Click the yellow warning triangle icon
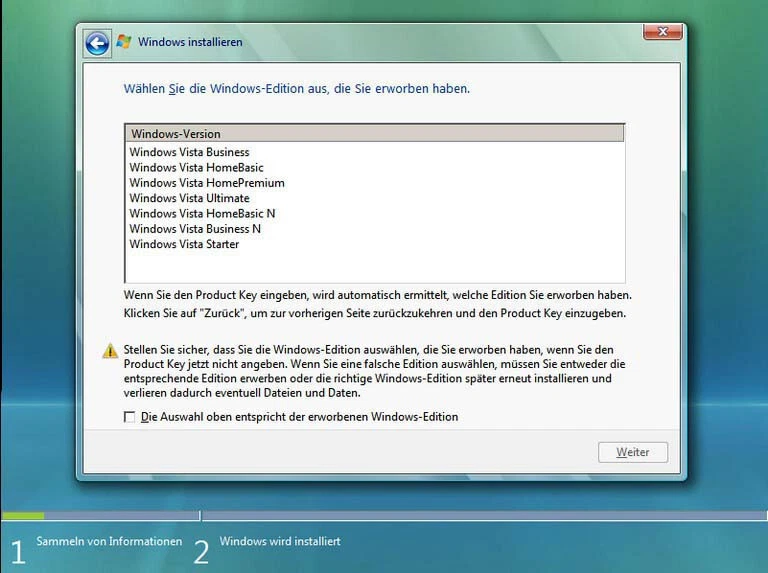Image resolution: width=768 pixels, height=573 pixels. [x=110, y=351]
